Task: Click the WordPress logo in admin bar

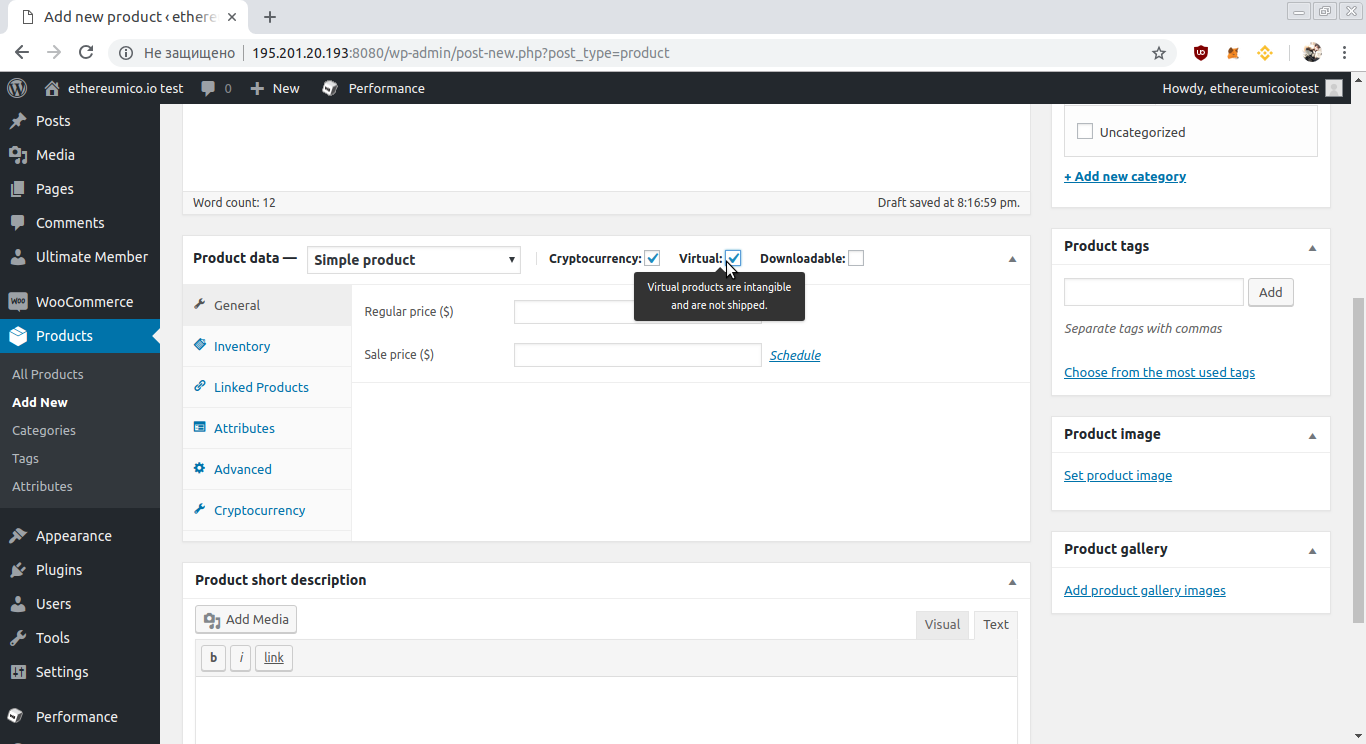Action: point(17,88)
